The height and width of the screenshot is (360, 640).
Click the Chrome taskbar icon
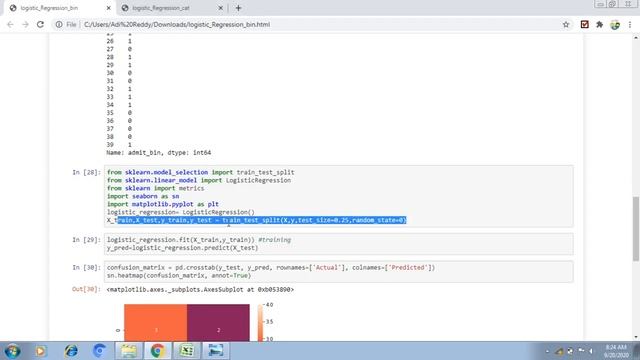tap(158, 351)
